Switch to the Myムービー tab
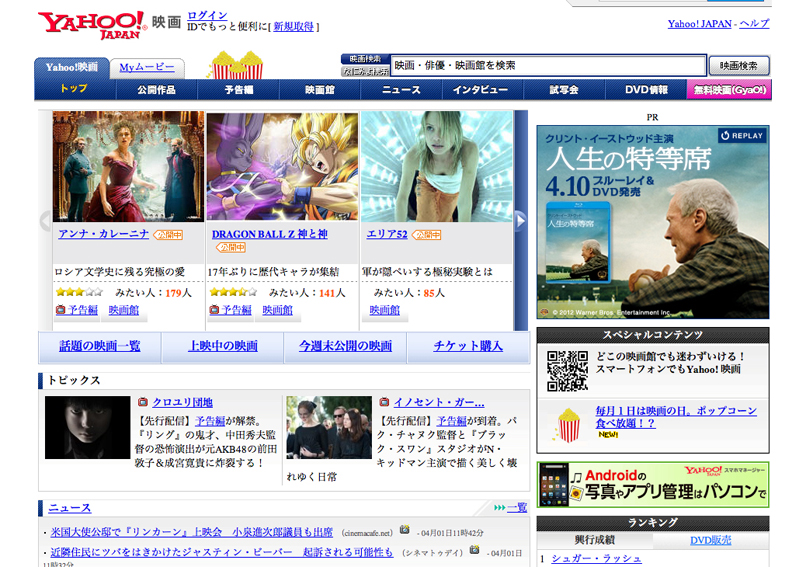The width and height of the screenshot is (806, 567). point(147,68)
